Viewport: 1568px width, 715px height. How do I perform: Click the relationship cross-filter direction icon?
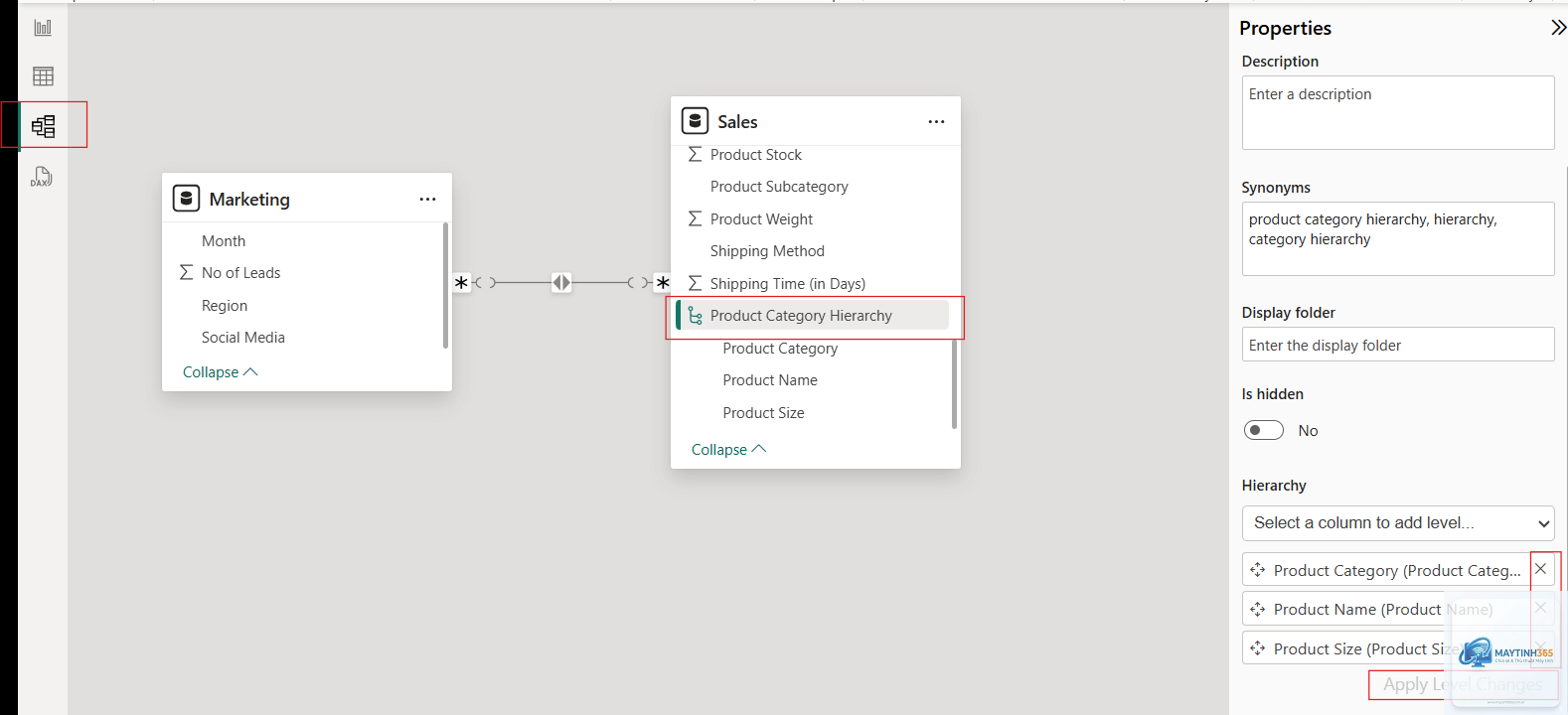(x=561, y=283)
